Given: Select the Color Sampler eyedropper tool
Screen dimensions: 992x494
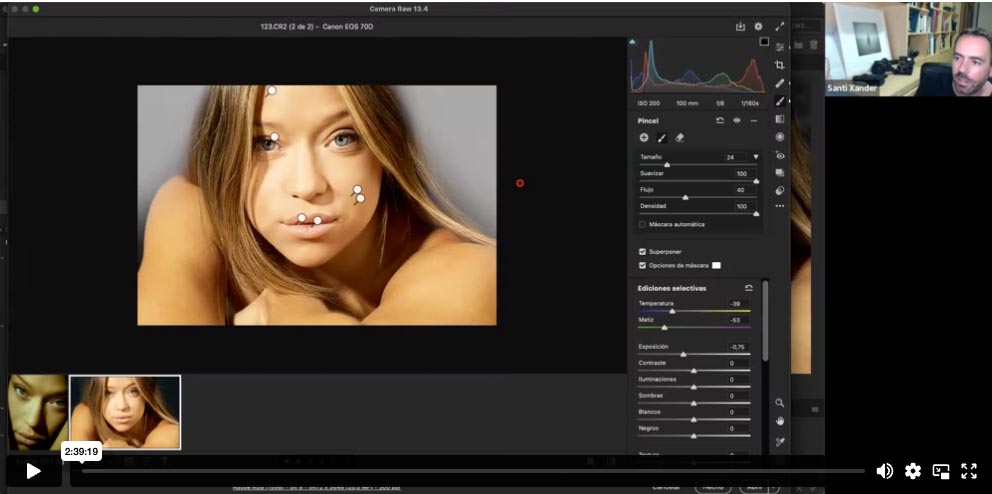Looking at the screenshot, I should click(779, 442).
